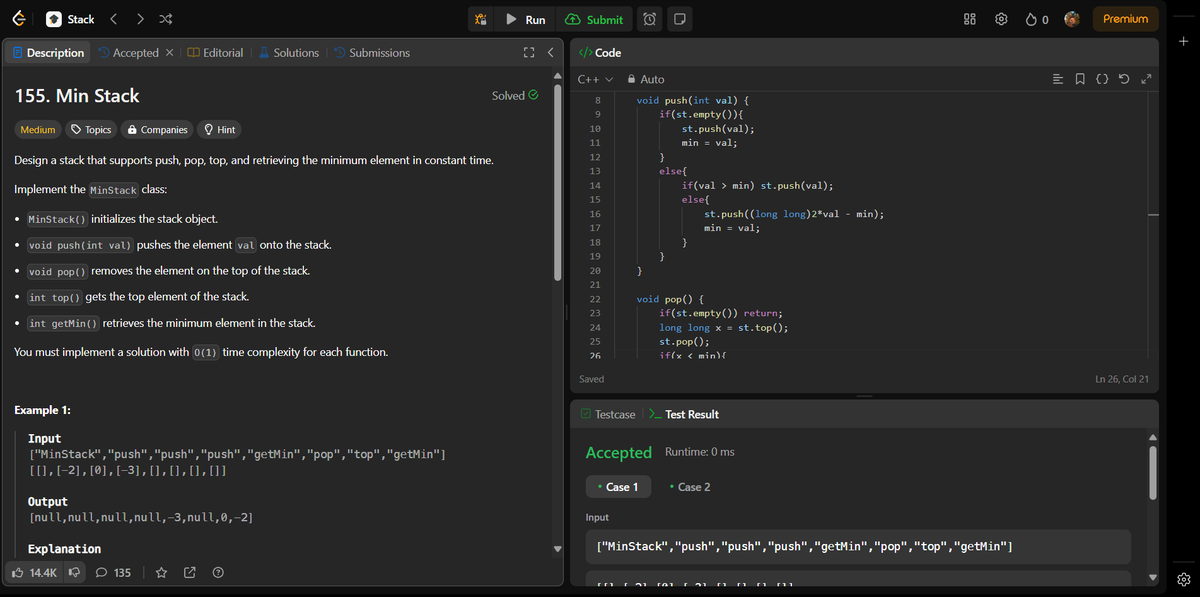Go to the next problem arrow
This screenshot has height=597, width=1200.
click(140, 19)
